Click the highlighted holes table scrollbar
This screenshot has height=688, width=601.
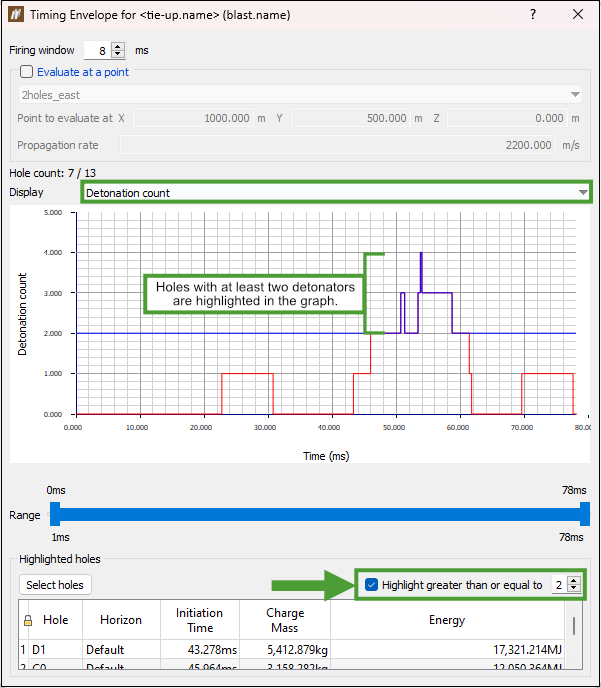pyautogui.click(x=574, y=626)
